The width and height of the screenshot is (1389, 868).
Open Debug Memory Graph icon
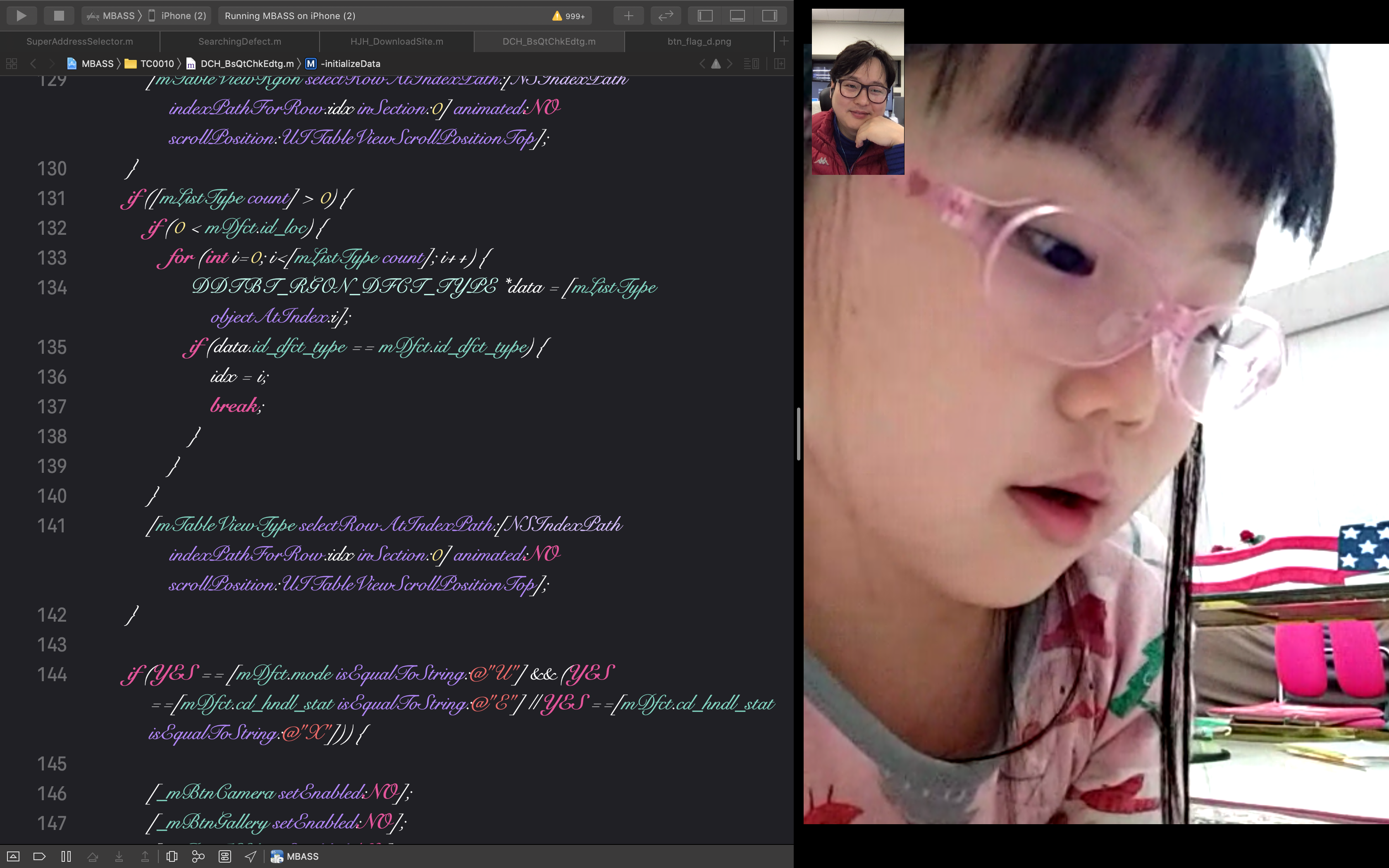pyautogui.click(x=198, y=856)
